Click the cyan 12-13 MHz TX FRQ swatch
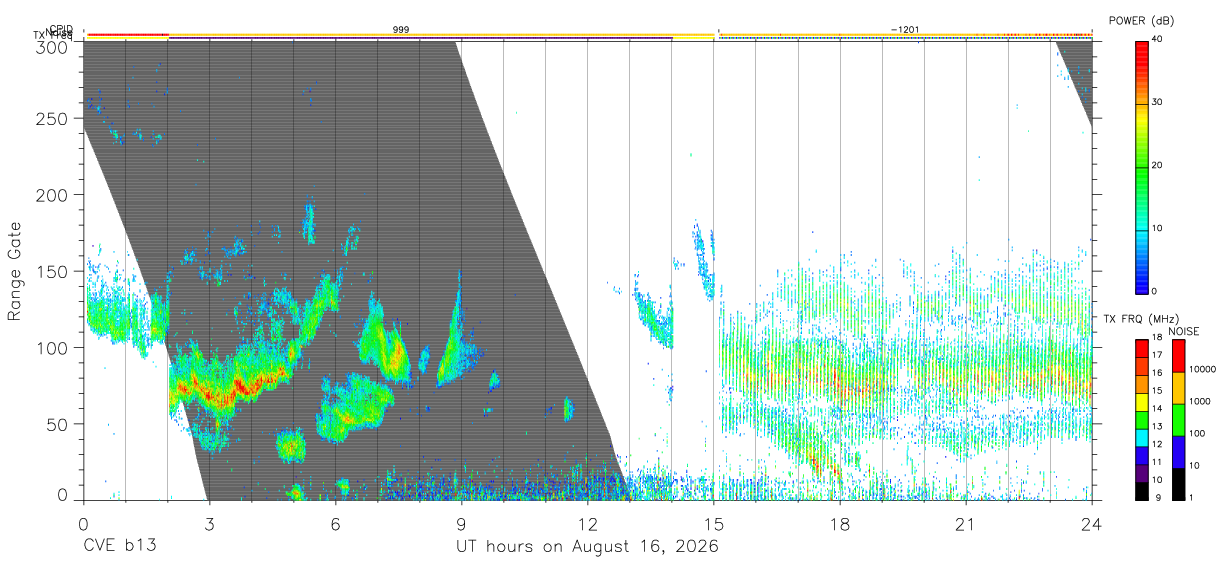This screenshot has width=1228, height=567. pos(1141,436)
